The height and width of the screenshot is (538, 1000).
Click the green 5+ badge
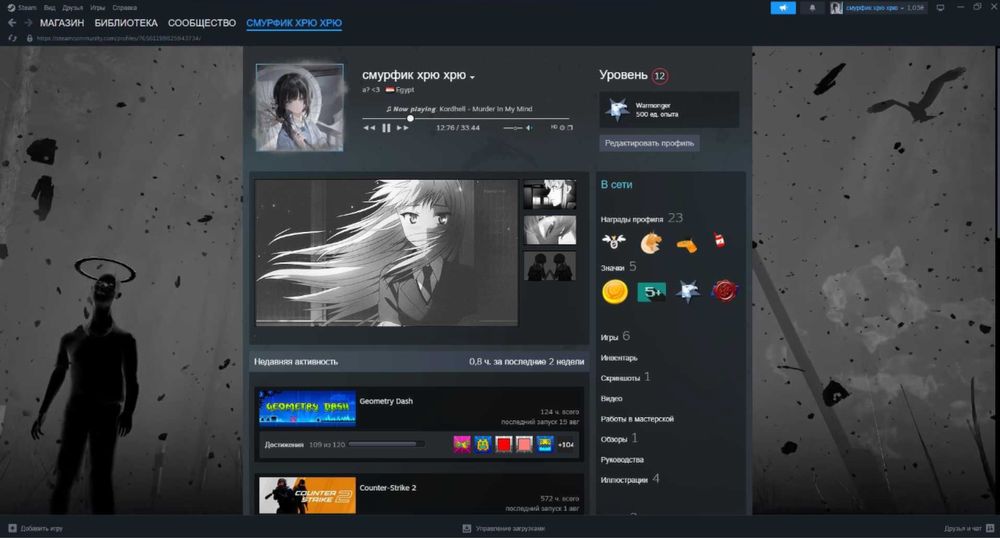[x=651, y=292]
